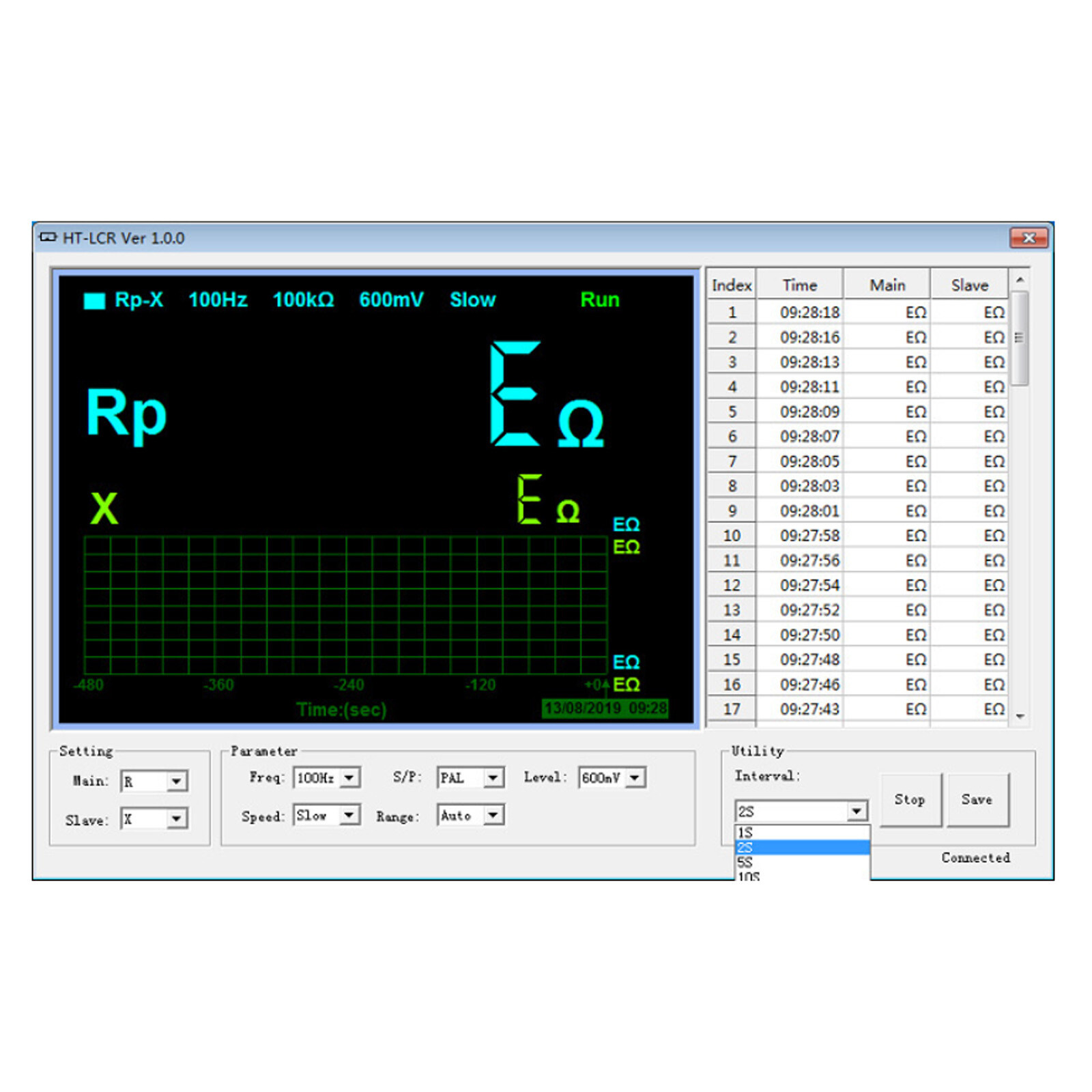The width and height of the screenshot is (1092, 1092).
Task: Choose the highlighted 2S interval option
Action: [x=802, y=848]
